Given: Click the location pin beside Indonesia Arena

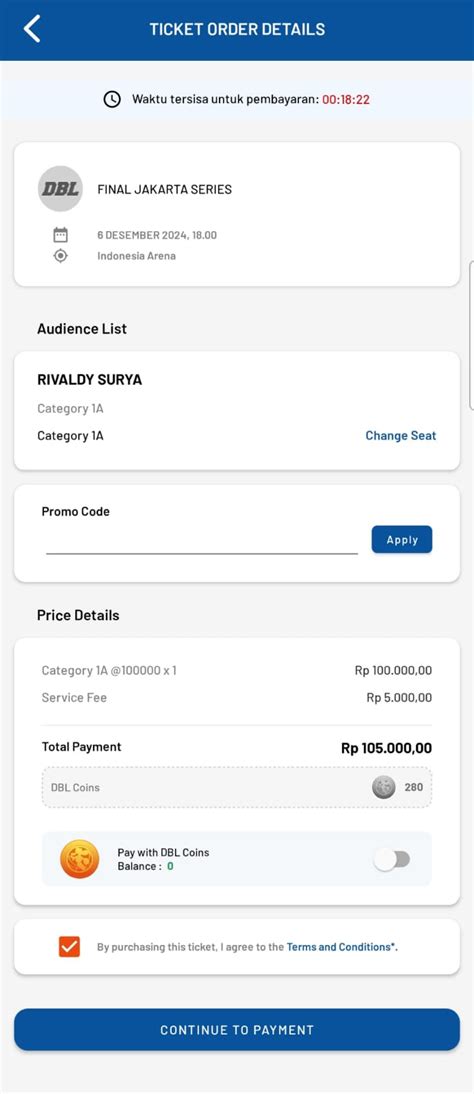Looking at the screenshot, I should point(61,255).
